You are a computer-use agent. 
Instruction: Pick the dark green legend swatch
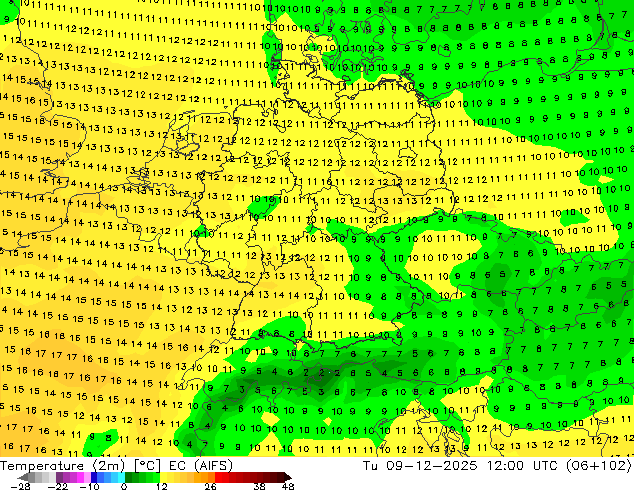[129, 477]
